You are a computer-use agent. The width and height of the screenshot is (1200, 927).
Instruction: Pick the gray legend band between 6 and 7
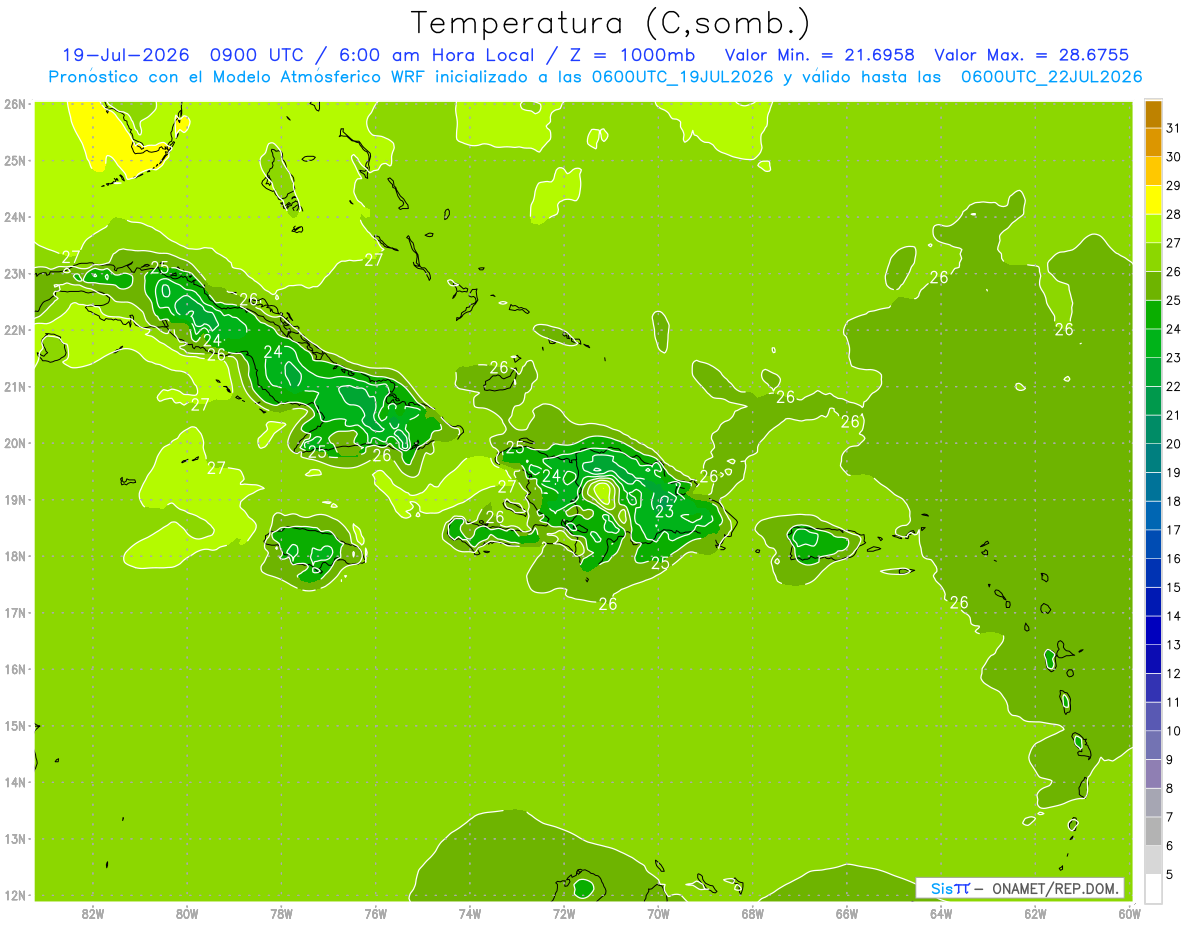[x=1153, y=831]
